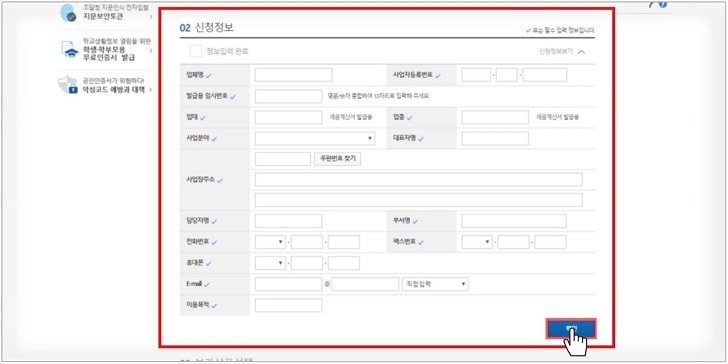Tick the 정보입력 완료 checkbox
The image size is (728, 364).
click(195, 52)
